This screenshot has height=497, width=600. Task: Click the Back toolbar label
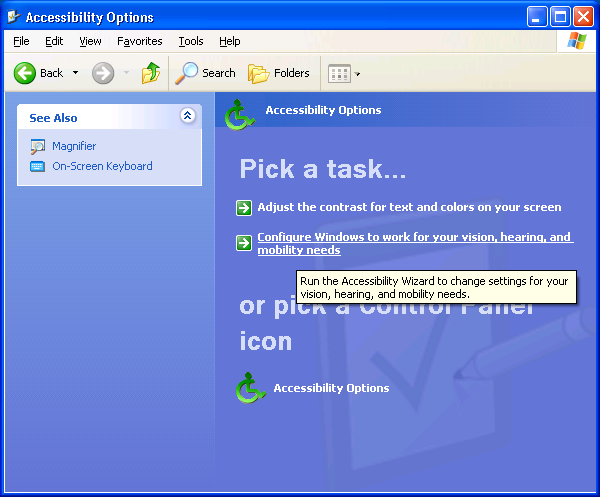[x=52, y=73]
